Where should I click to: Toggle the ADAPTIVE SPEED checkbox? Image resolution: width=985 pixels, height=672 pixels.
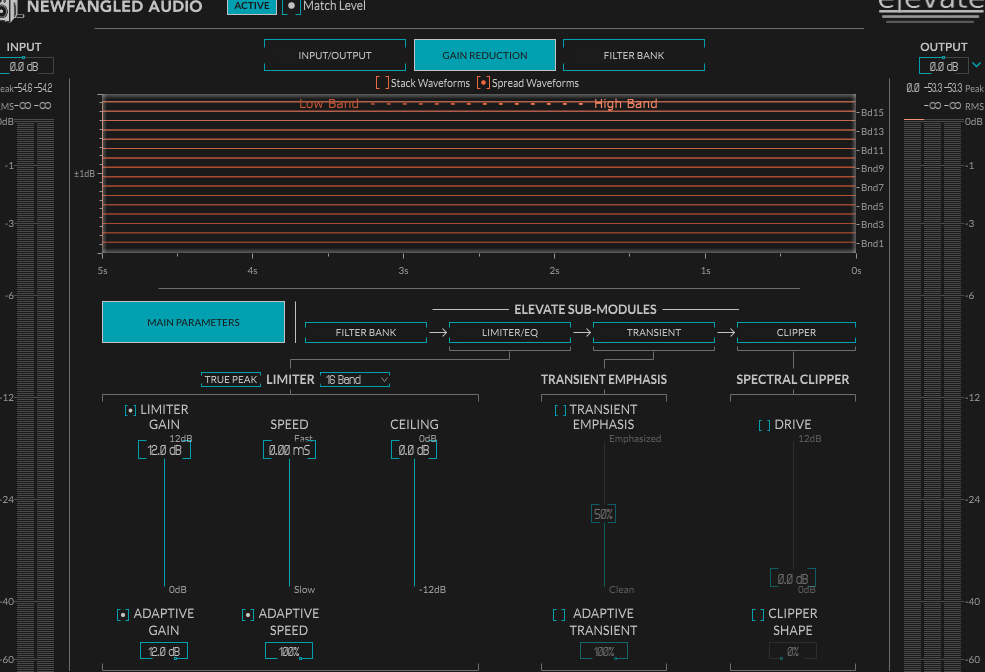tap(248, 614)
